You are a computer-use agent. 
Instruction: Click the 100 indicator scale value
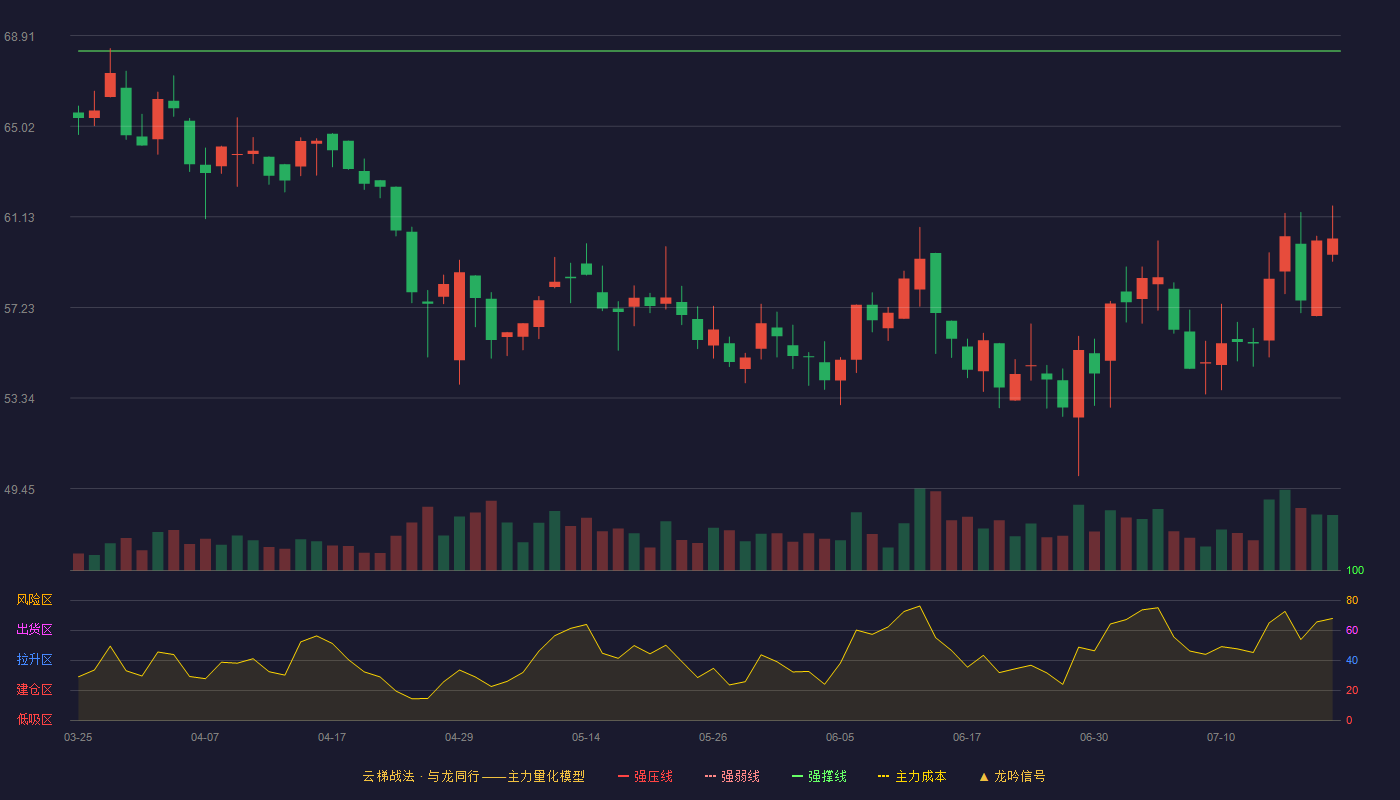tap(1355, 570)
